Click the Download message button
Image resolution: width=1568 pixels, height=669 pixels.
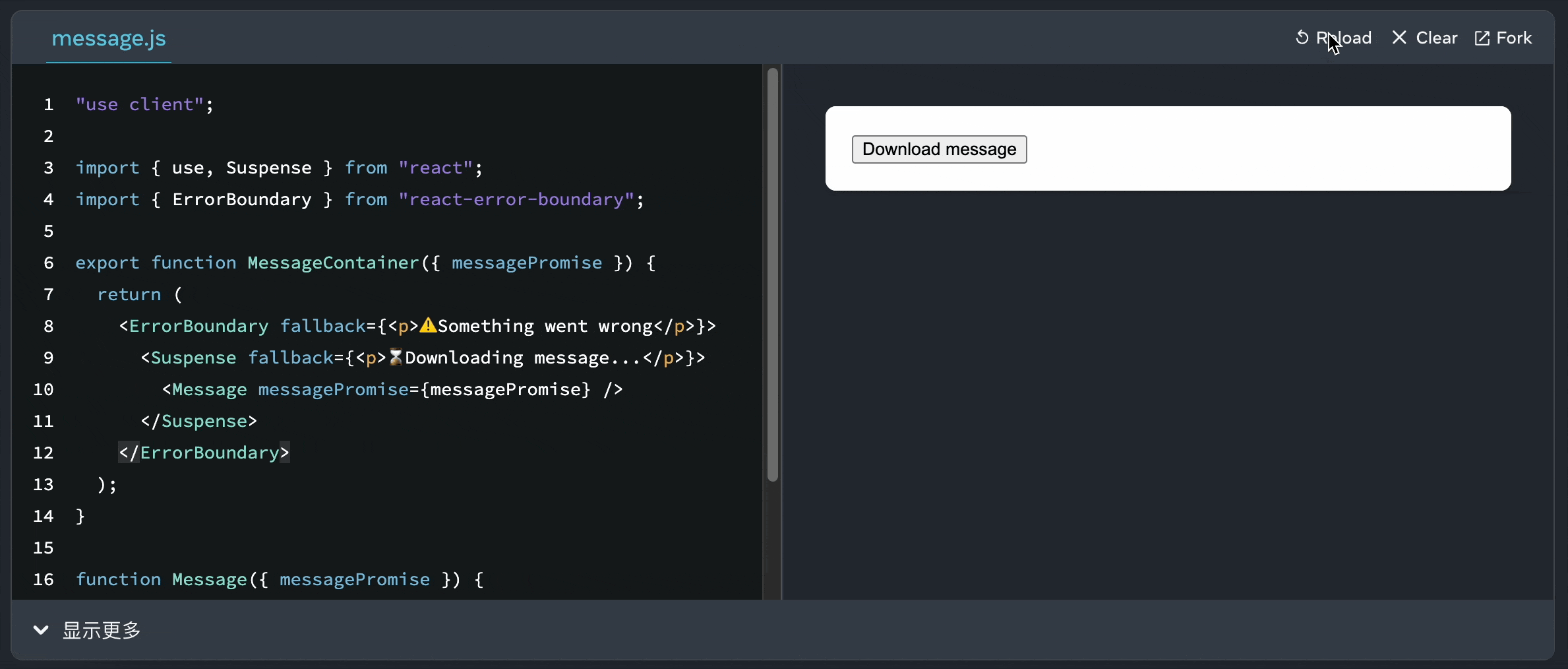(x=939, y=149)
